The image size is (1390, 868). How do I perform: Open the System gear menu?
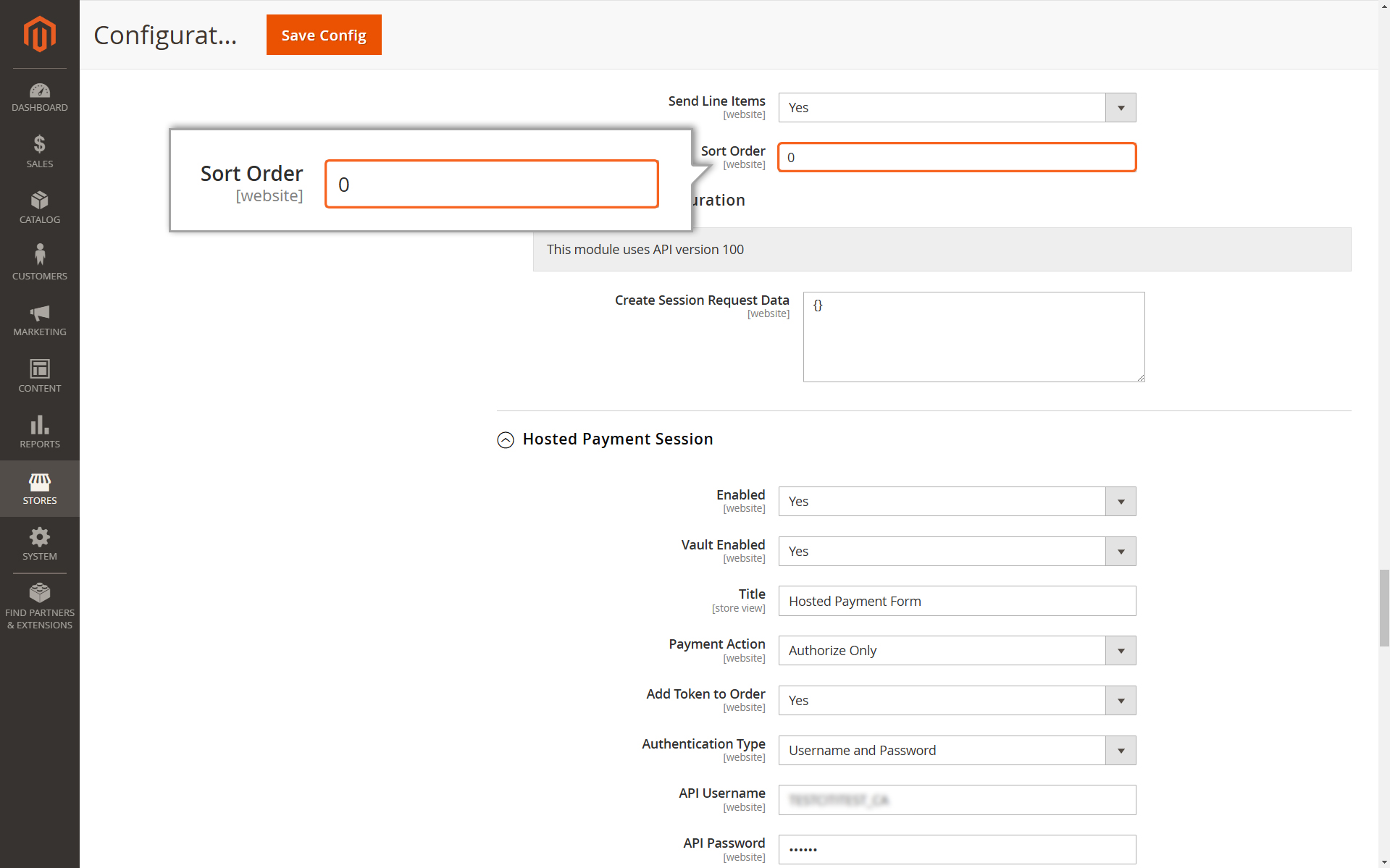tap(40, 545)
